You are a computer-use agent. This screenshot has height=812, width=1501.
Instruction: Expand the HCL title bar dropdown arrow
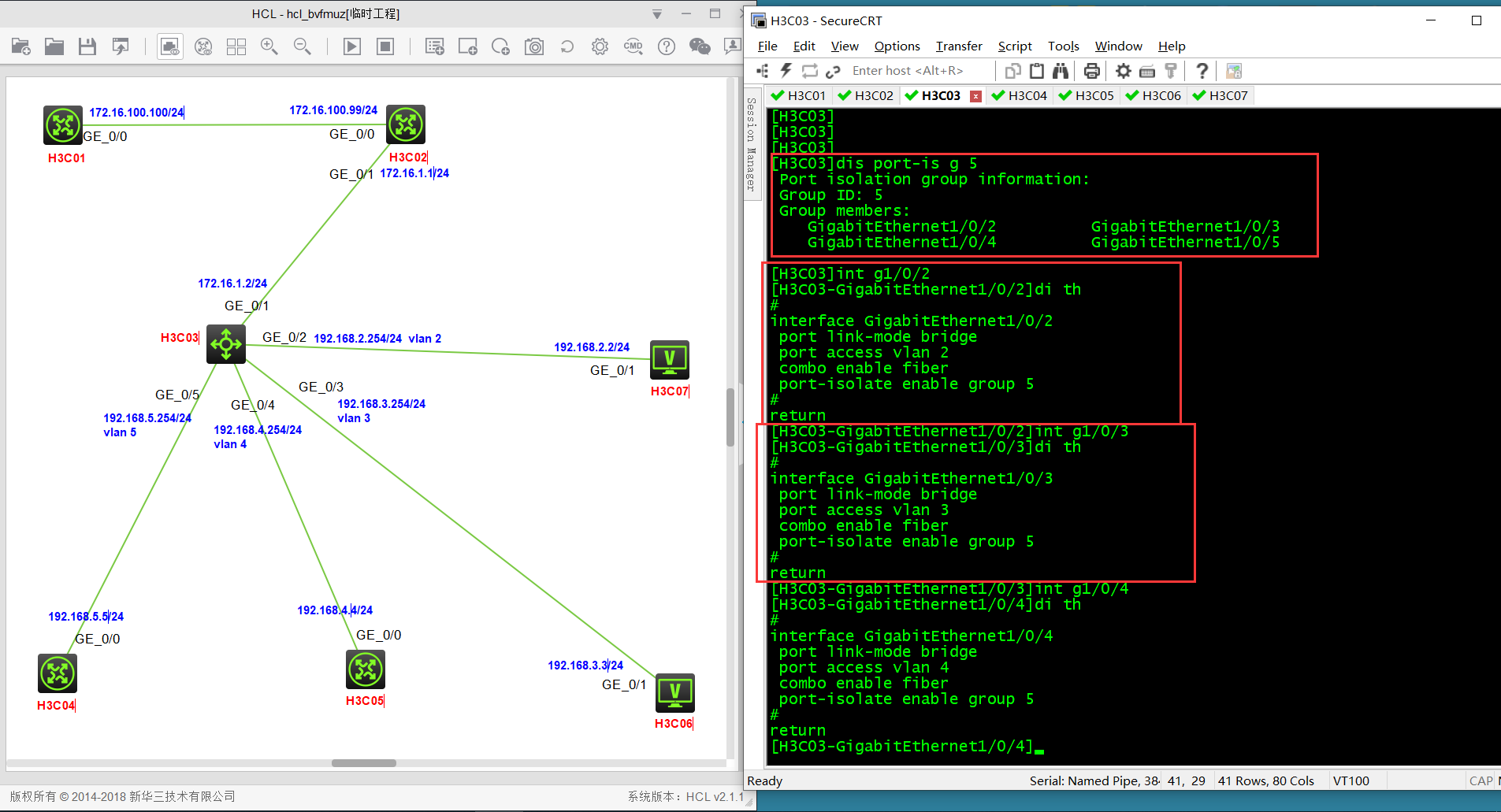(657, 14)
